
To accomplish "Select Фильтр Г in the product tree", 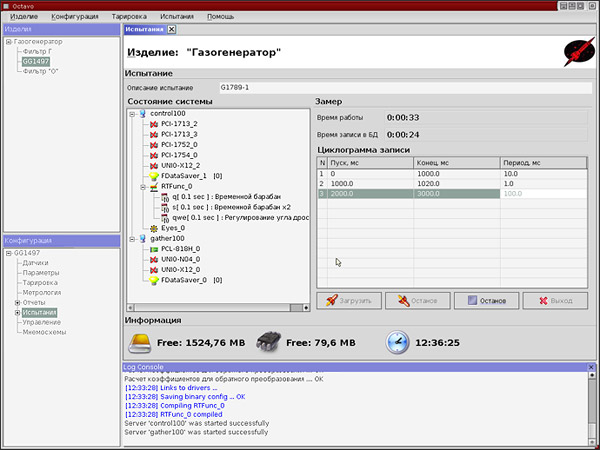I will coord(37,52).
